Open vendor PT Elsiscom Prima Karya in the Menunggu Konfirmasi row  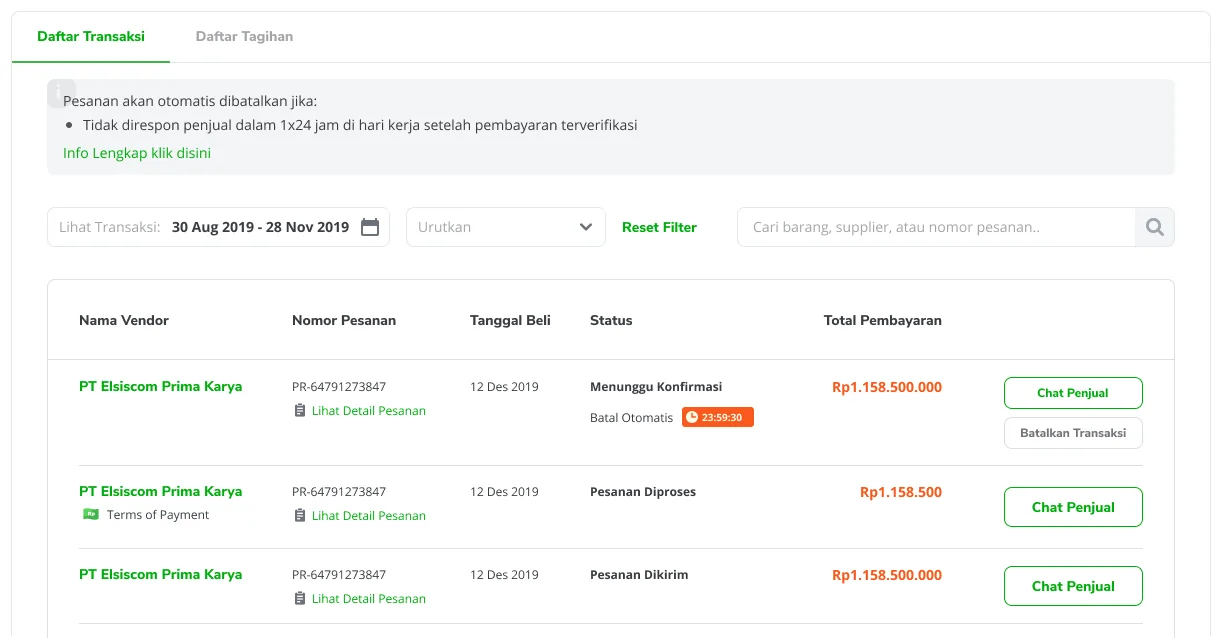tap(160, 386)
